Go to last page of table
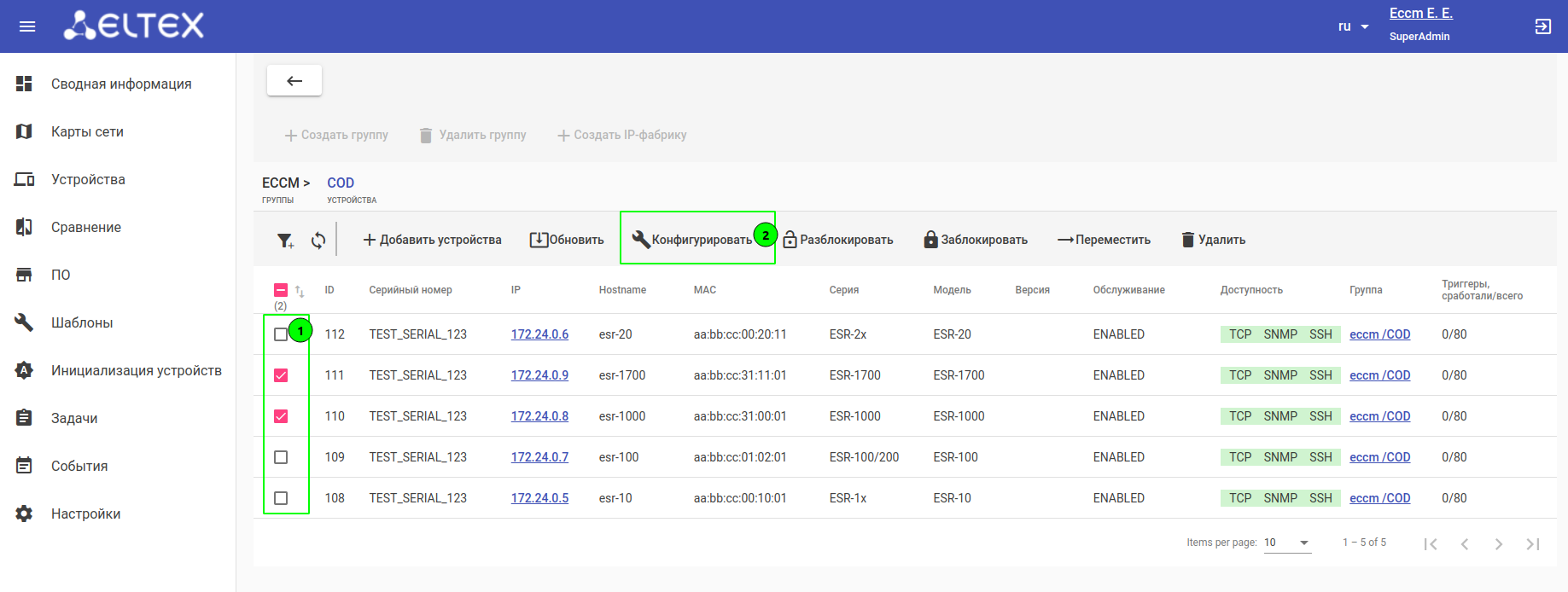This screenshot has width=1568, height=592. click(1533, 543)
